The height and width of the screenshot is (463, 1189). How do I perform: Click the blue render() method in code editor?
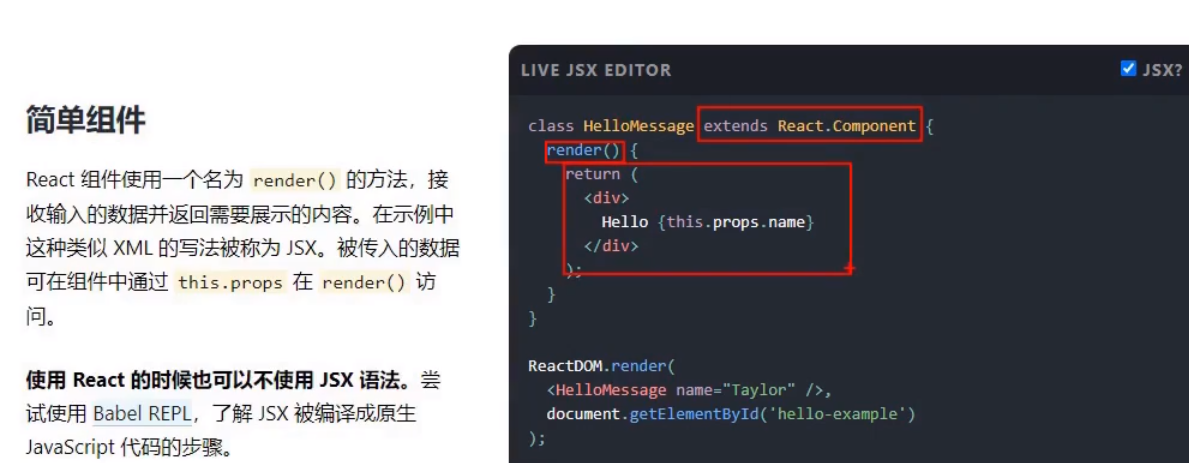point(584,150)
